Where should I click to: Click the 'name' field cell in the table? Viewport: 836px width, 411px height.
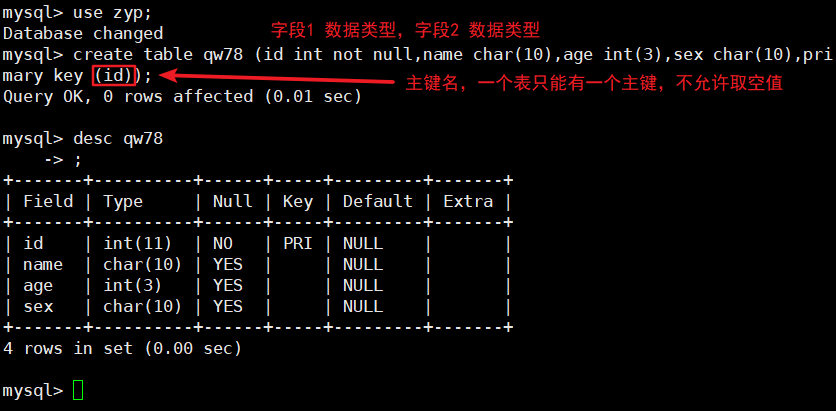click(x=43, y=264)
